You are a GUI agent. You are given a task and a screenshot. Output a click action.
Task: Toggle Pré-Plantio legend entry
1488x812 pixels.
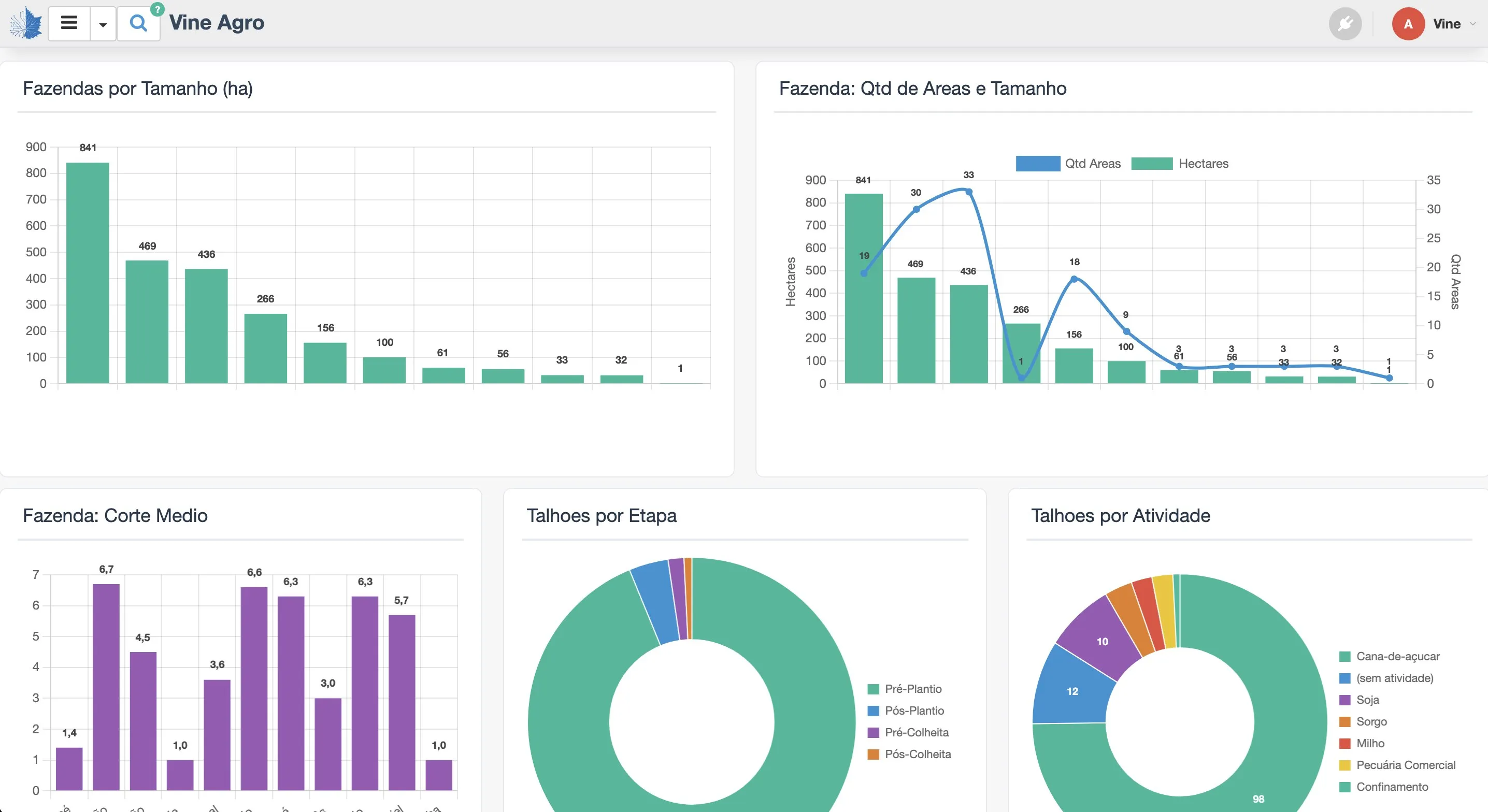pyautogui.click(x=905, y=689)
